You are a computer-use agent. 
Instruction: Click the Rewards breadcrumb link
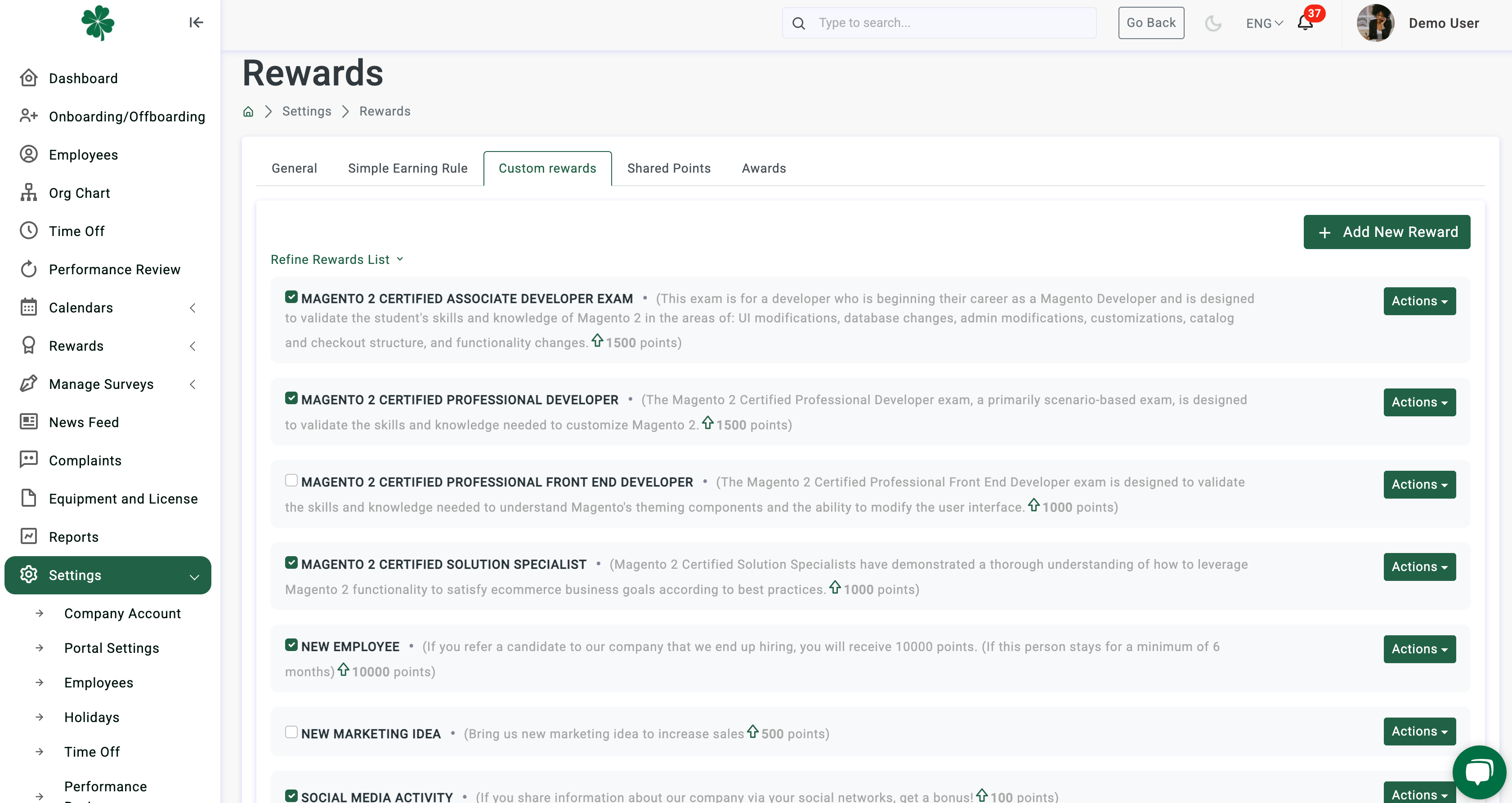pyautogui.click(x=385, y=111)
